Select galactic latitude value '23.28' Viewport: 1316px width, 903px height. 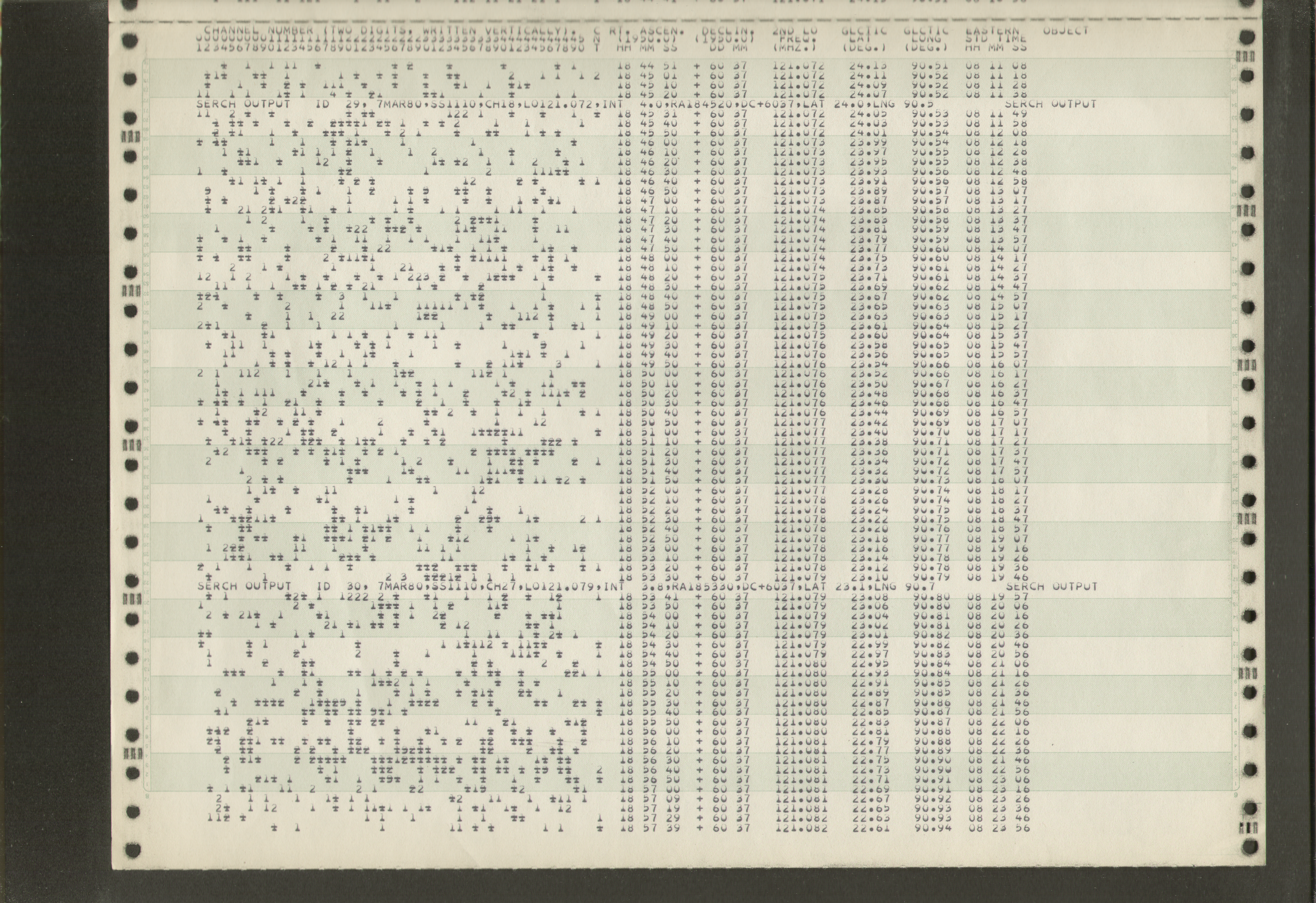(x=869, y=490)
